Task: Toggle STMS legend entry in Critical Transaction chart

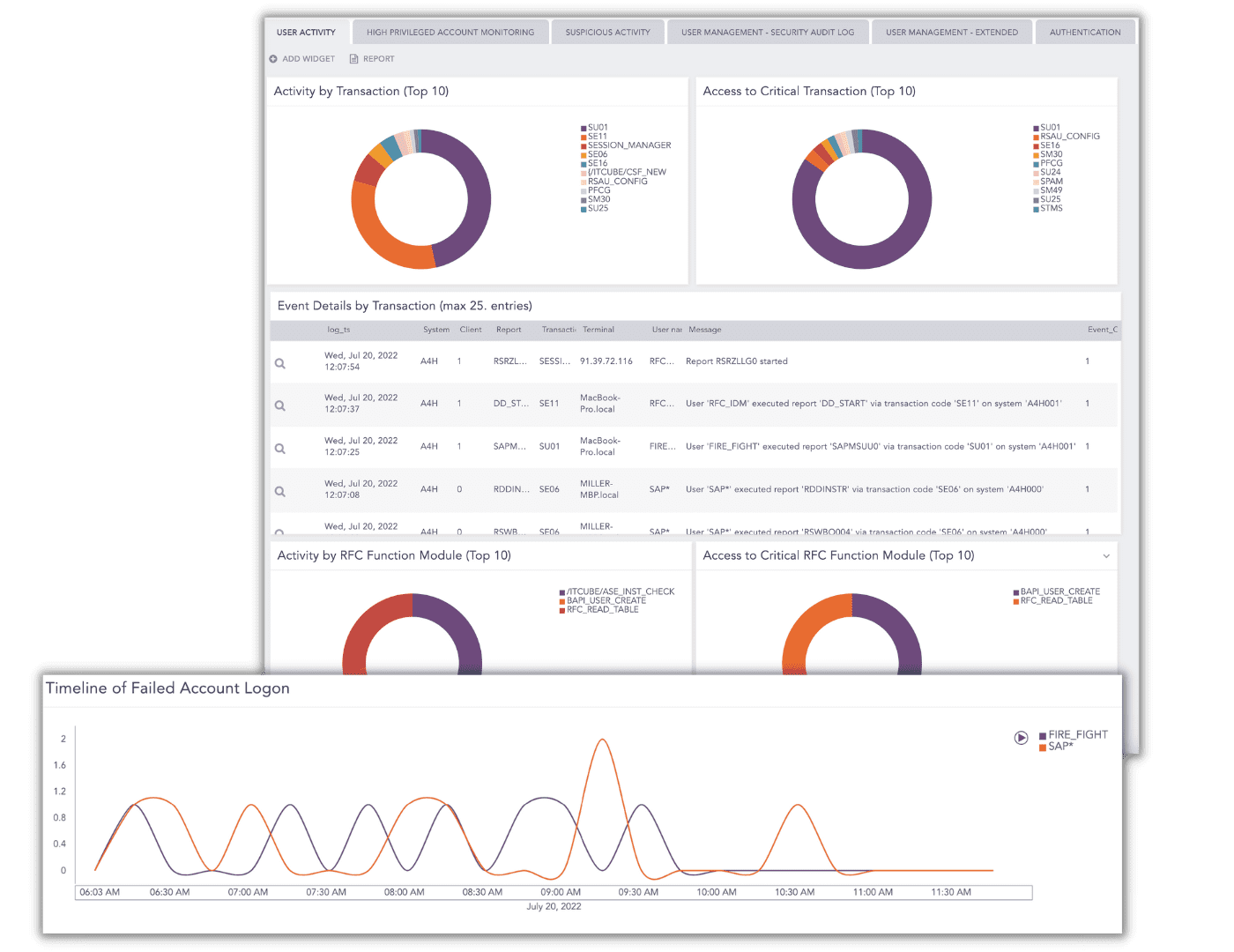Action: [1048, 208]
